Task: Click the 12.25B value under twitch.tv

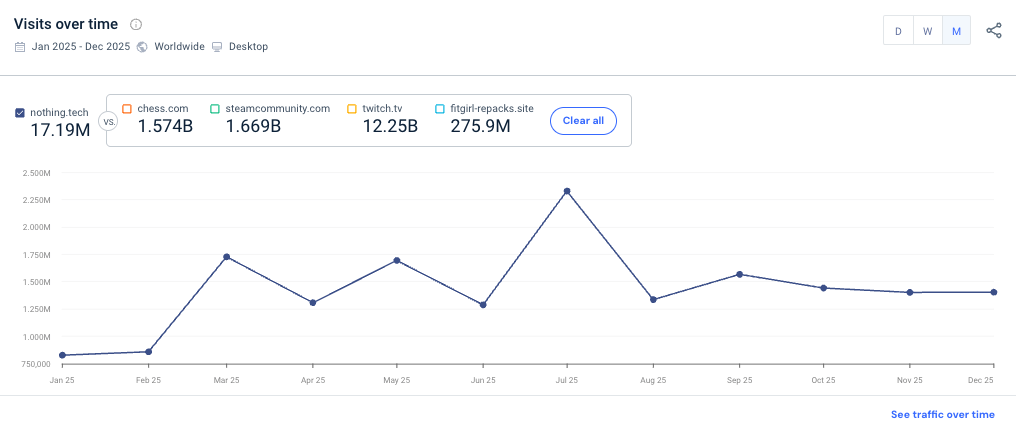Action: click(389, 126)
